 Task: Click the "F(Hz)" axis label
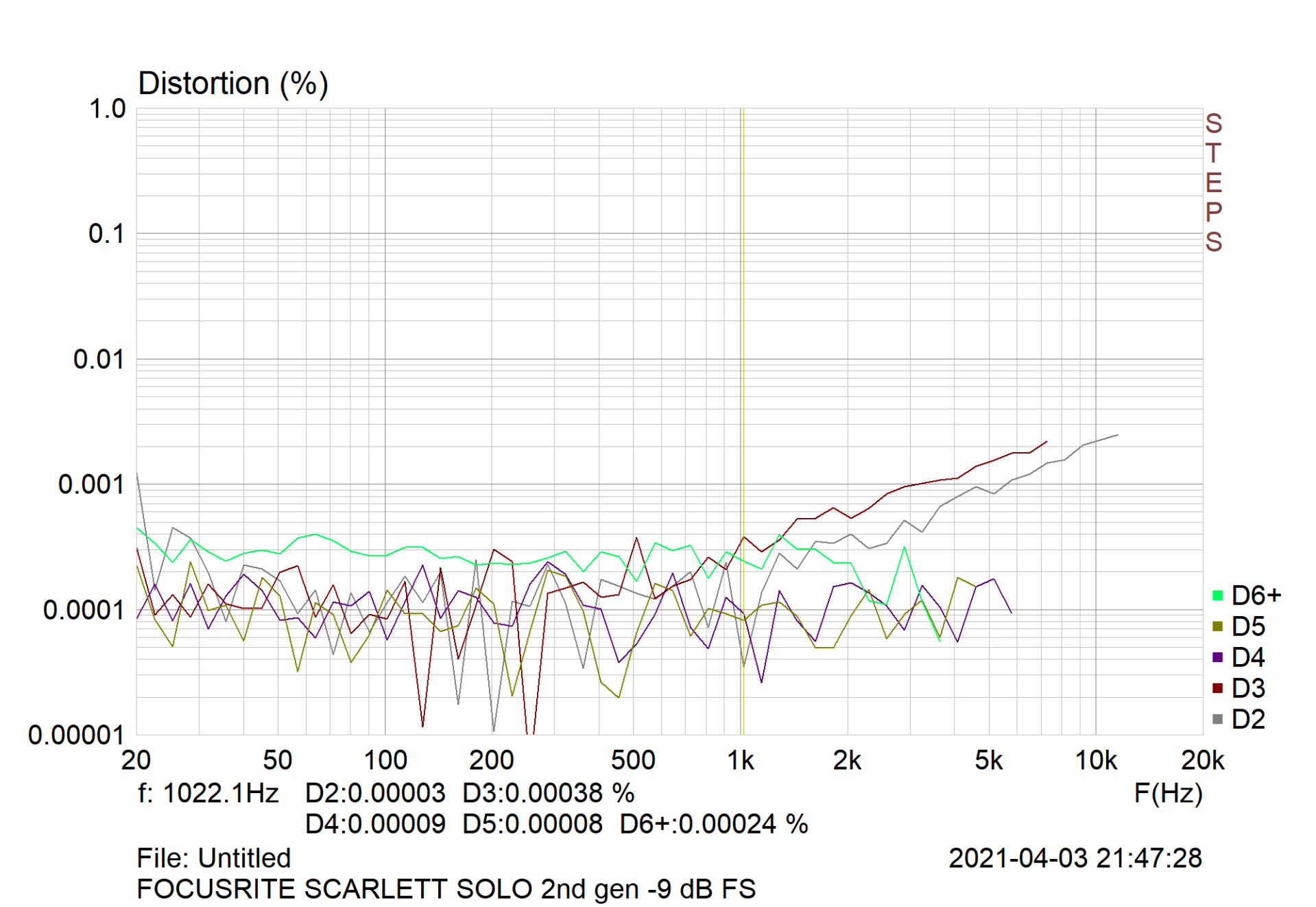[x=1168, y=793]
